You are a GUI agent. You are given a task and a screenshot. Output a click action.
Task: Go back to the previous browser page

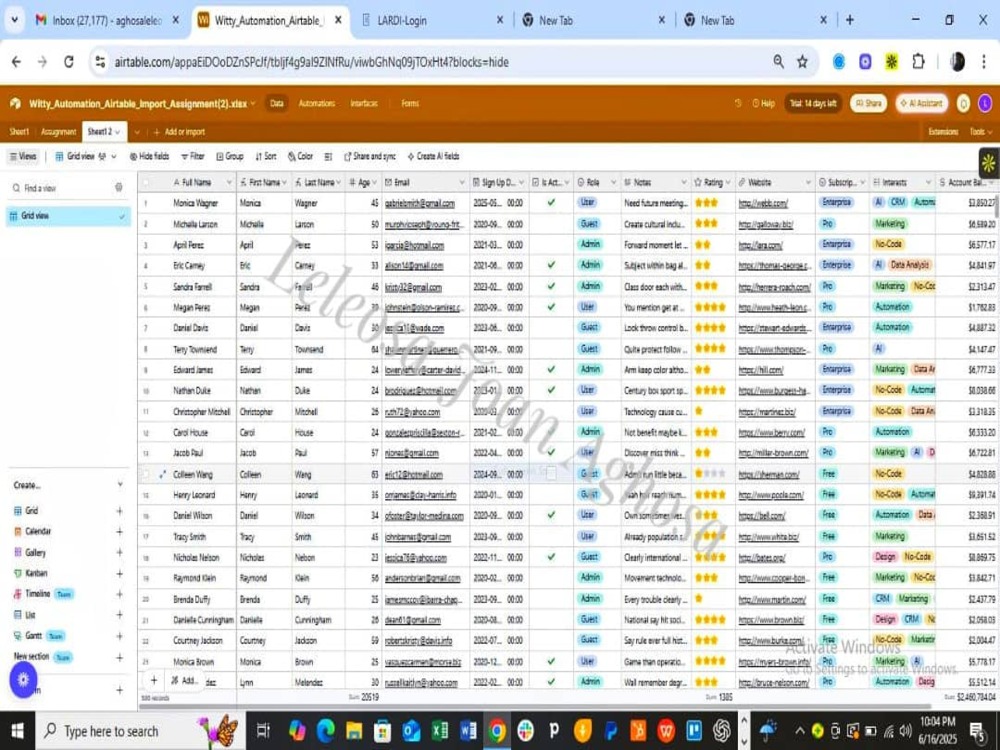[17, 62]
